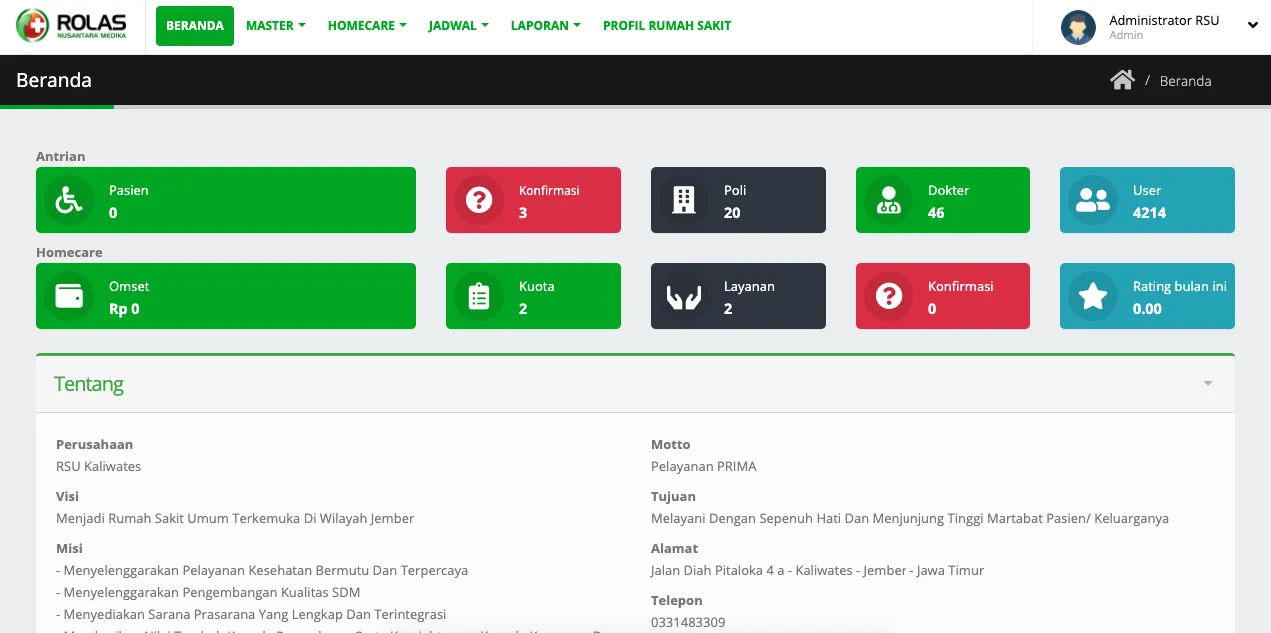The image size is (1271, 633).
Task: Open the Rating bulan ini card
Action: pos(1147,296)
